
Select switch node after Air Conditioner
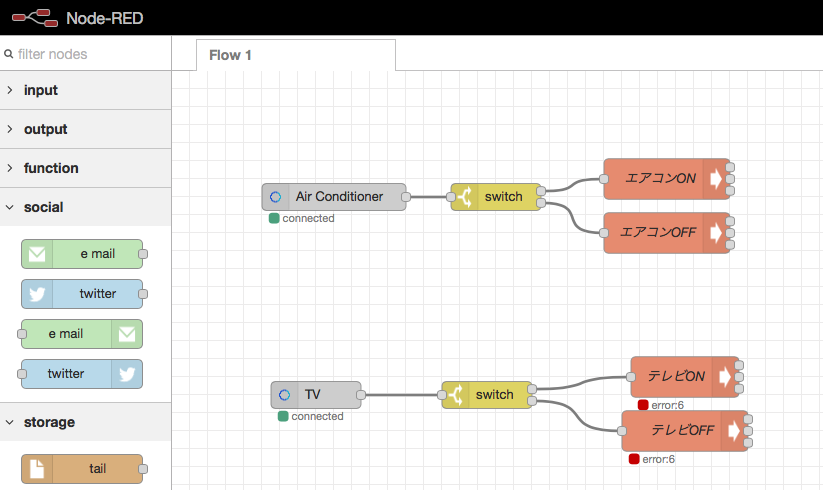[x=496, y=197]
